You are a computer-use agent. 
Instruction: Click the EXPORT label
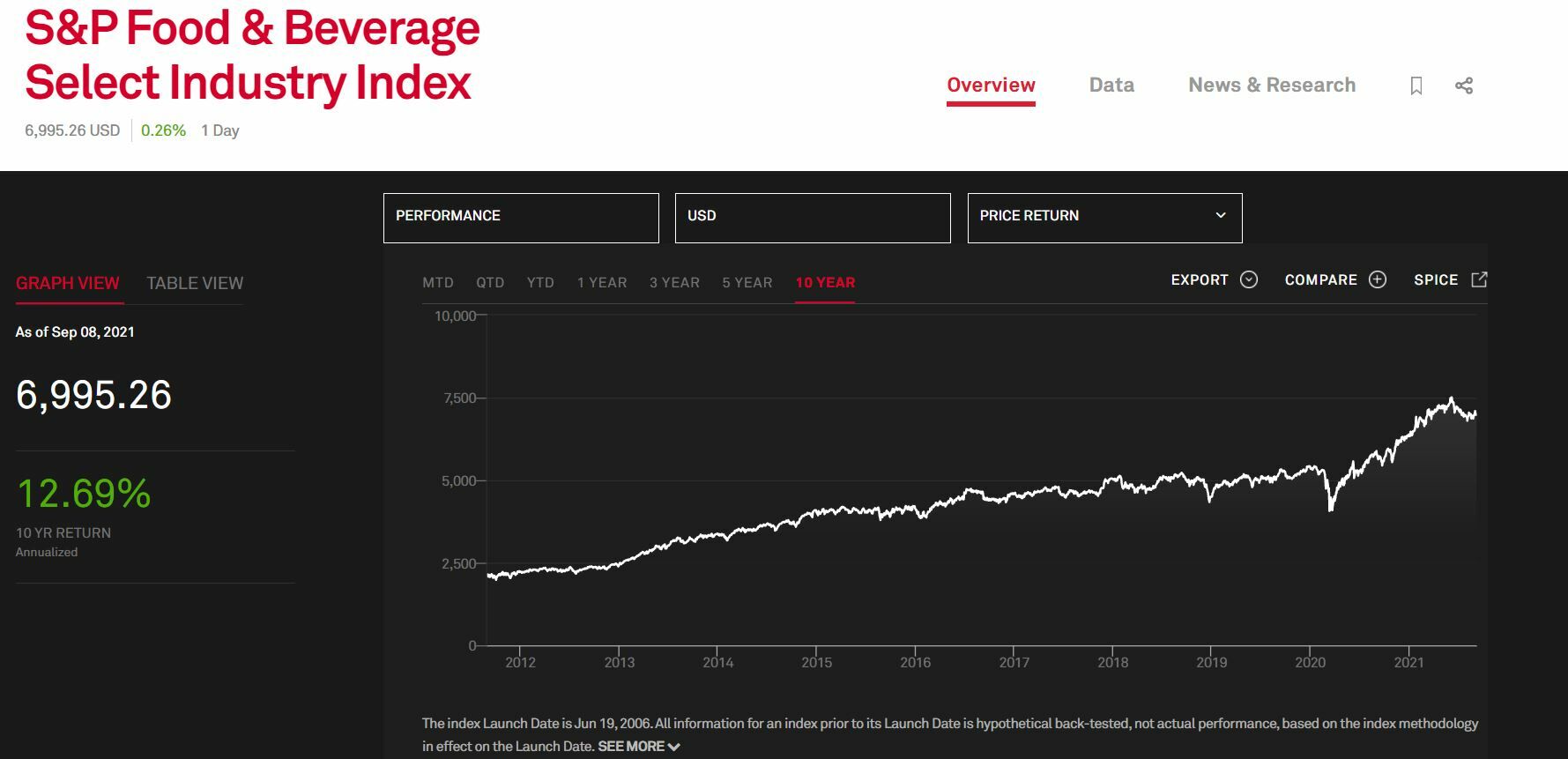[1200, 279]
